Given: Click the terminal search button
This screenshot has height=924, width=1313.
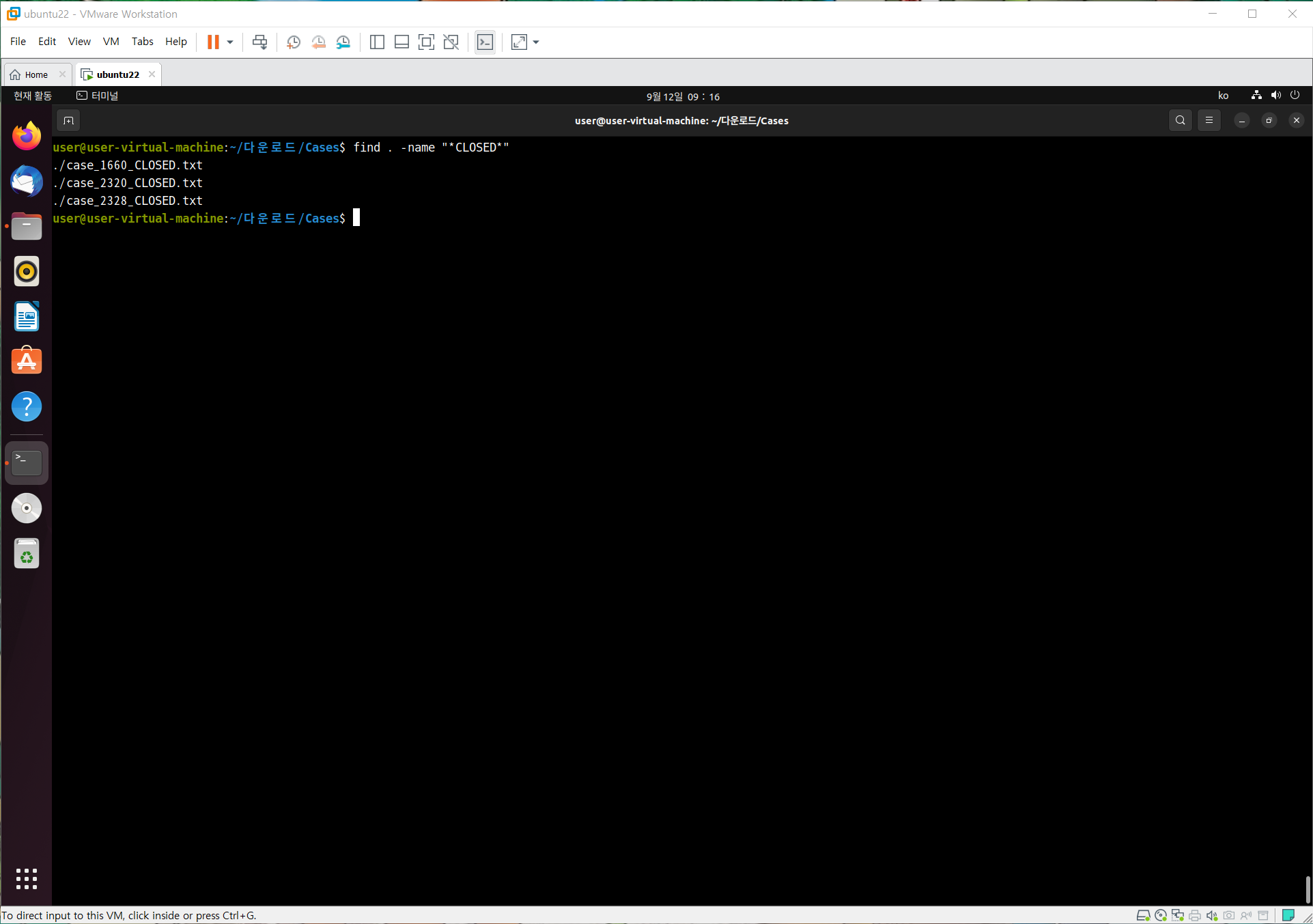Looking at the screenshot, I should [1180, 120].
